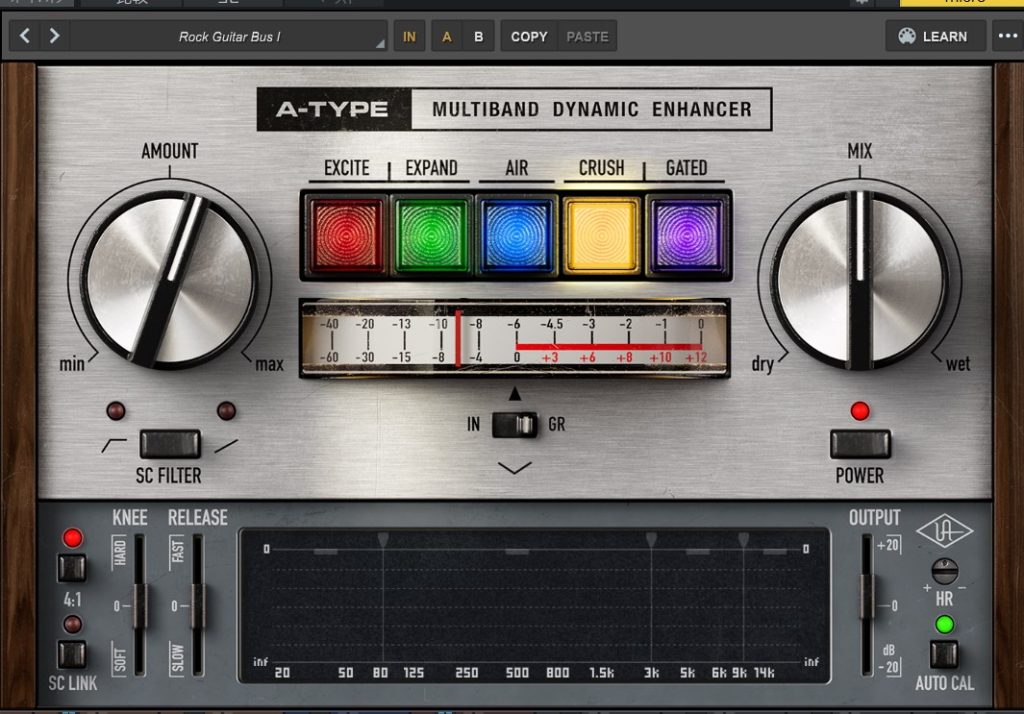Collapse panel with chevron below IN/GR switch

[515, 467]
